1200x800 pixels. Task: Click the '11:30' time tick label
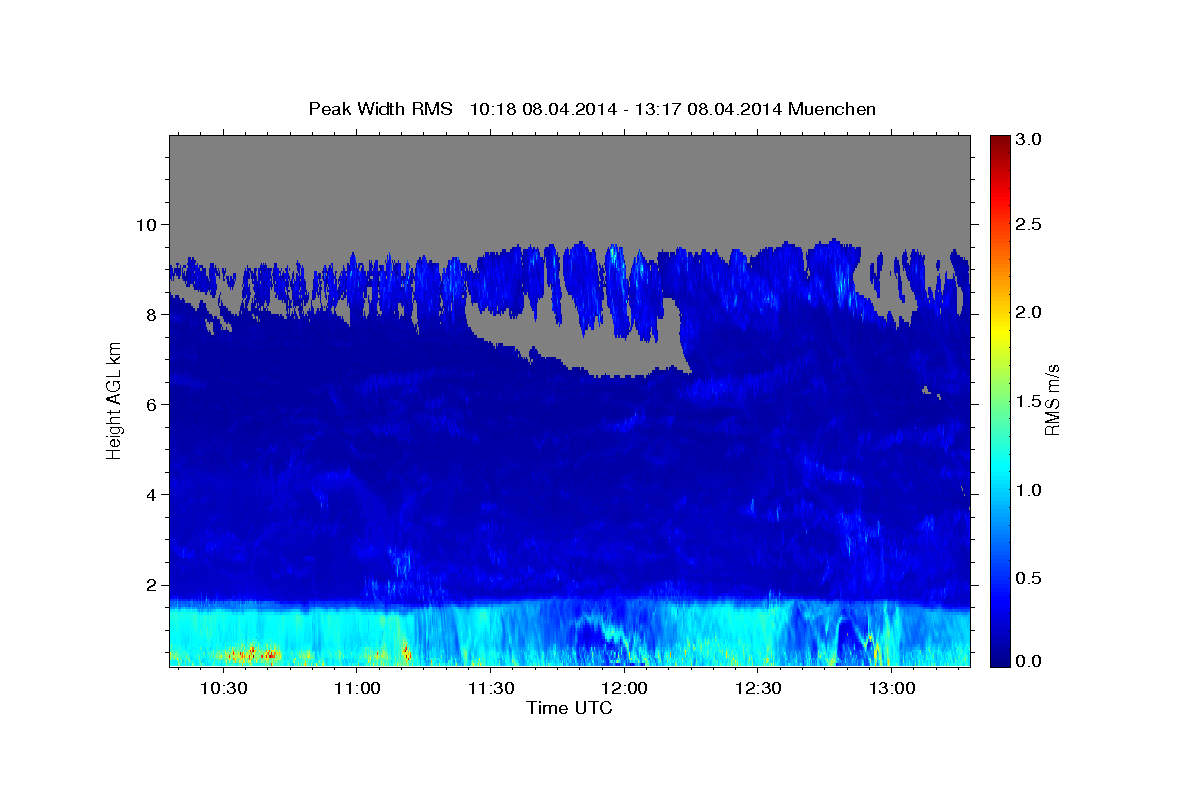[x=490, y=689]
